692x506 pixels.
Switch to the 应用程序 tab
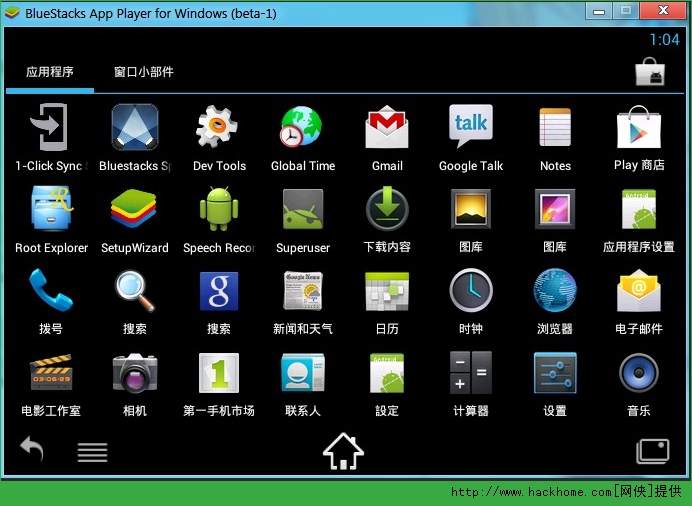click(x=50, y=72)
